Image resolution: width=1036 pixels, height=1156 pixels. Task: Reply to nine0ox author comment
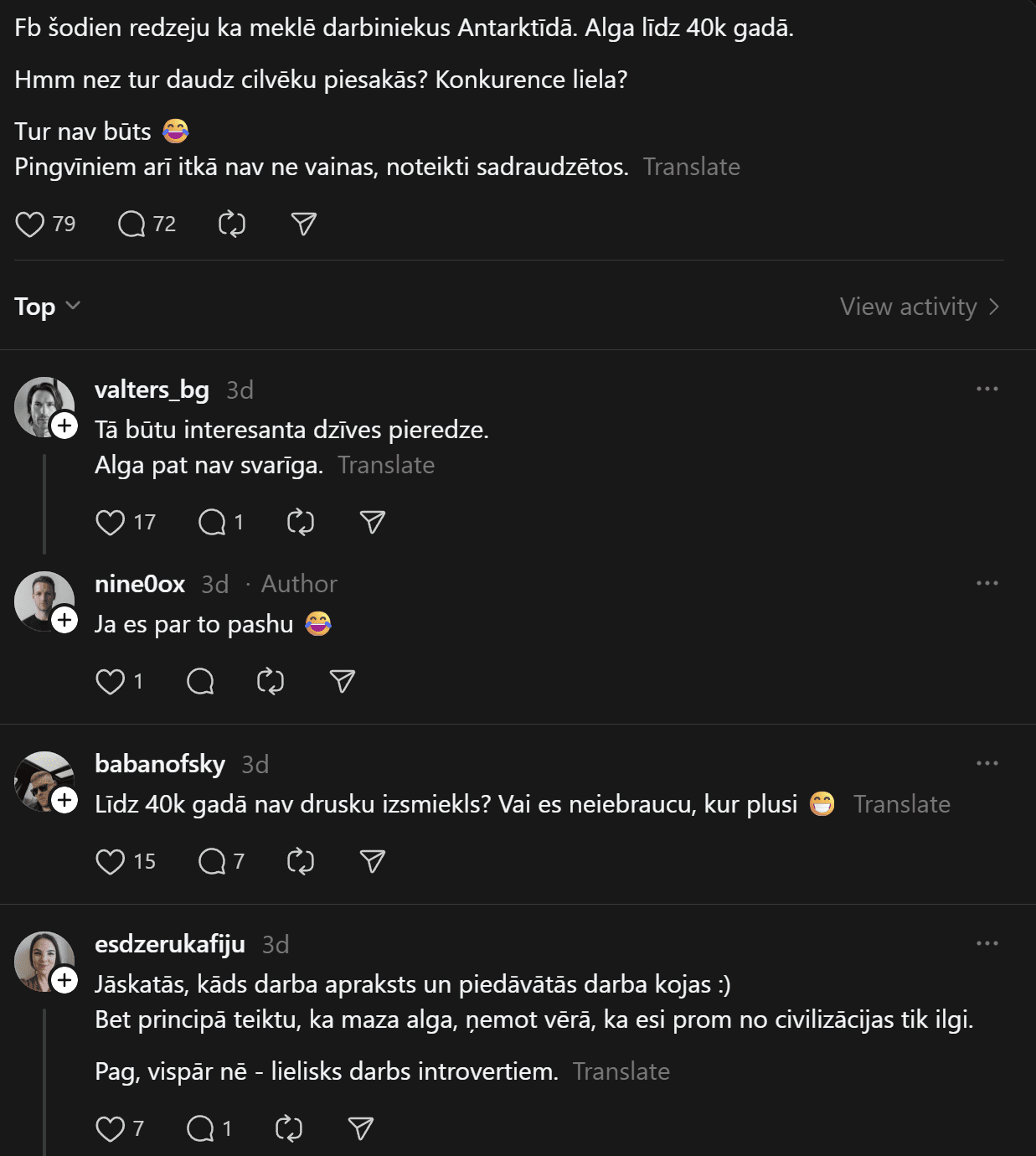tap(200, 682)
